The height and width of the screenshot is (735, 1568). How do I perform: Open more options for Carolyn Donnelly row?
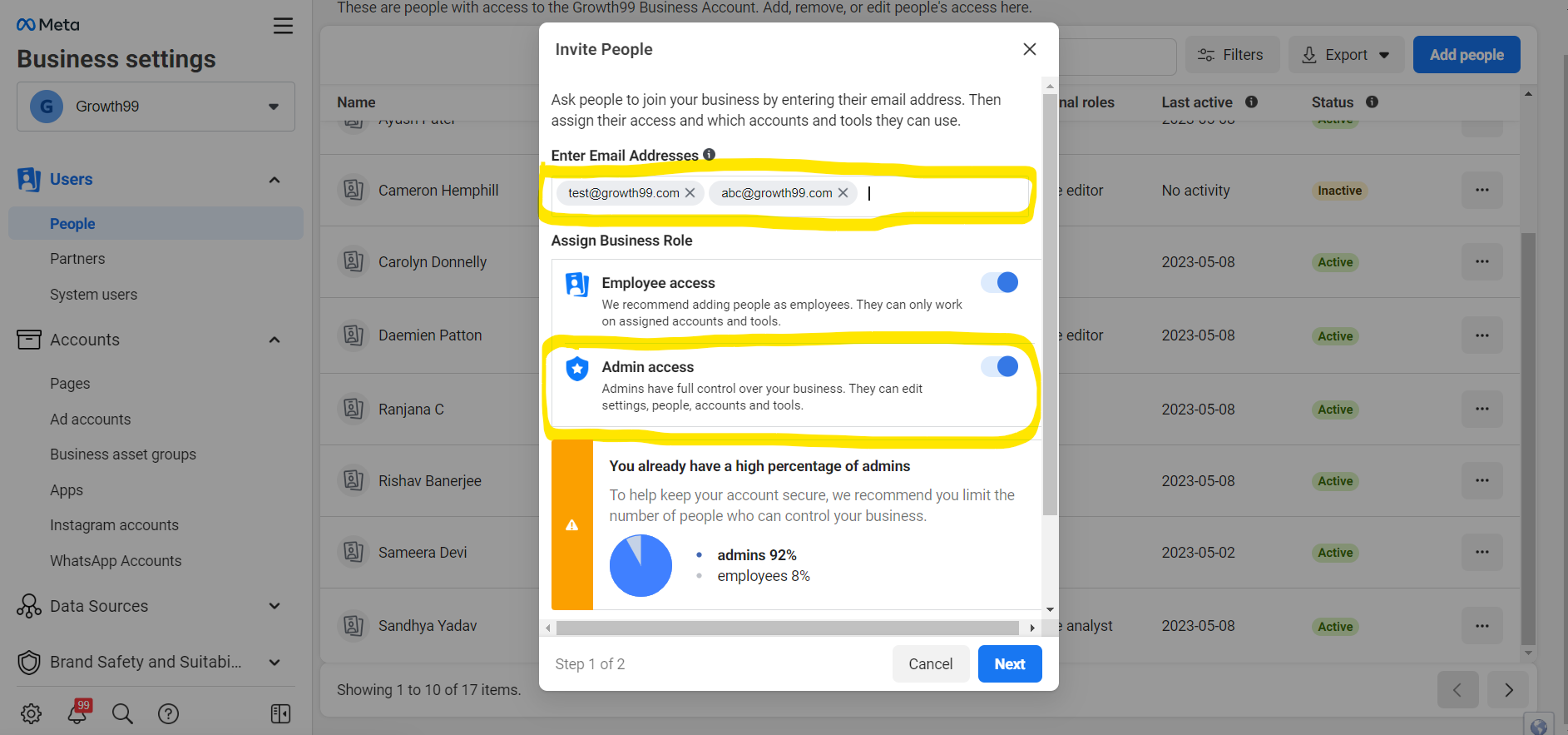click(x=1482, y=261)
